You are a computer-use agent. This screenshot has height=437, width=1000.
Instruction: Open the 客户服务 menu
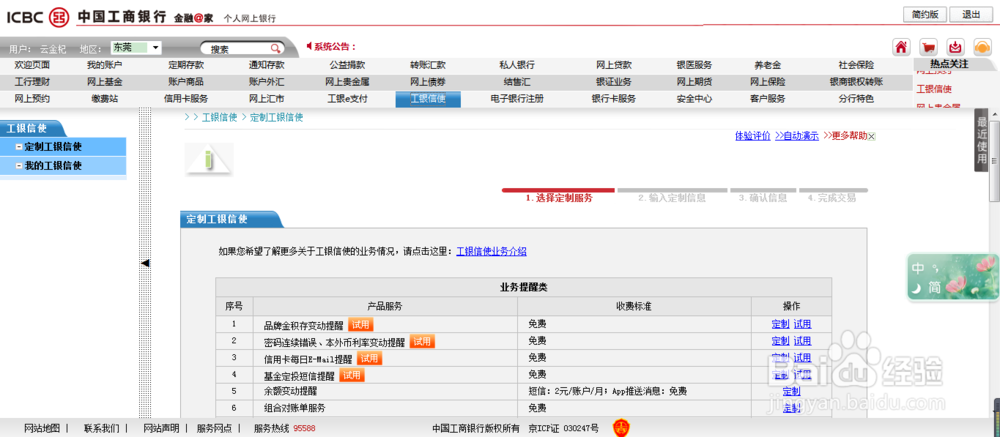coord(768,99)
